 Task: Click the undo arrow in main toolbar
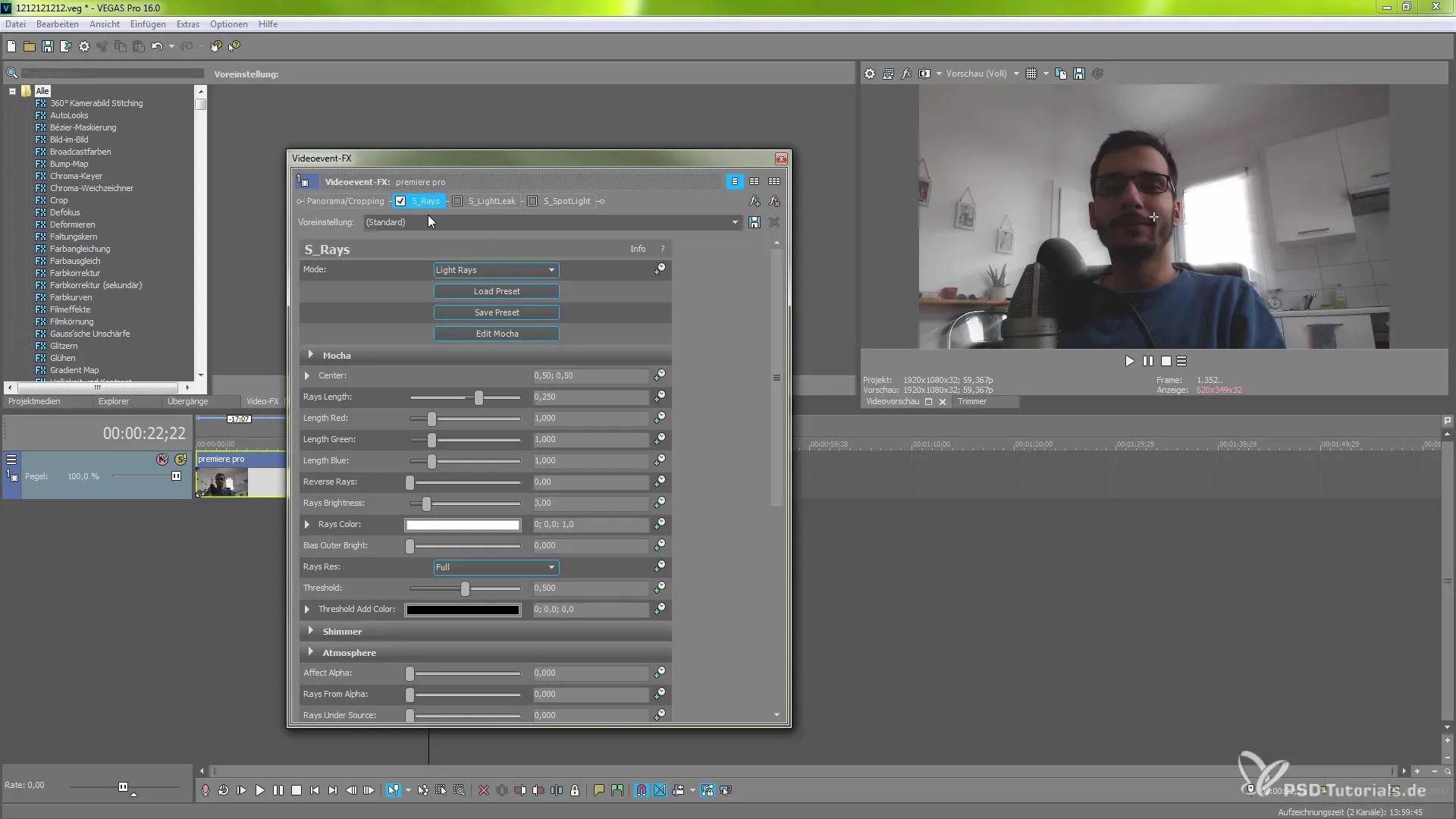(157, 46)
